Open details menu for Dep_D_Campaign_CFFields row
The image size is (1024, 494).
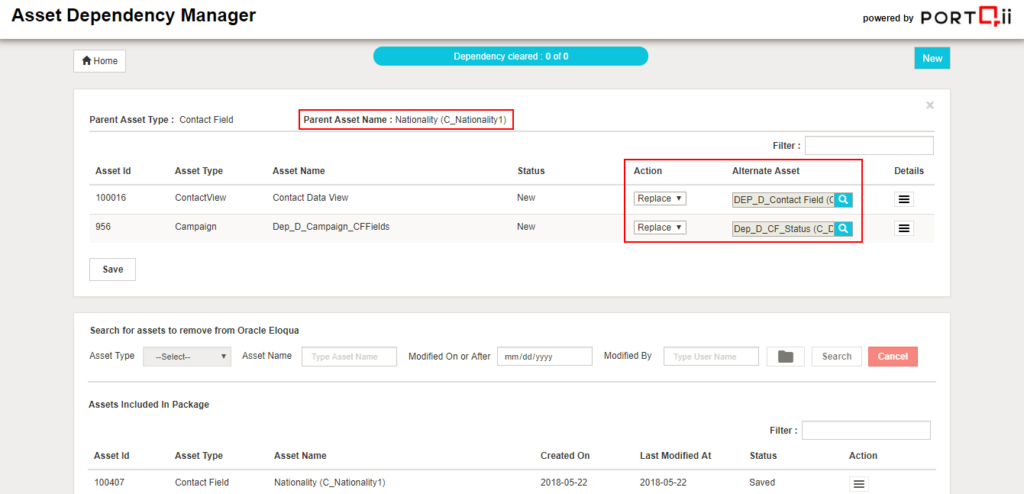(904, 228)
